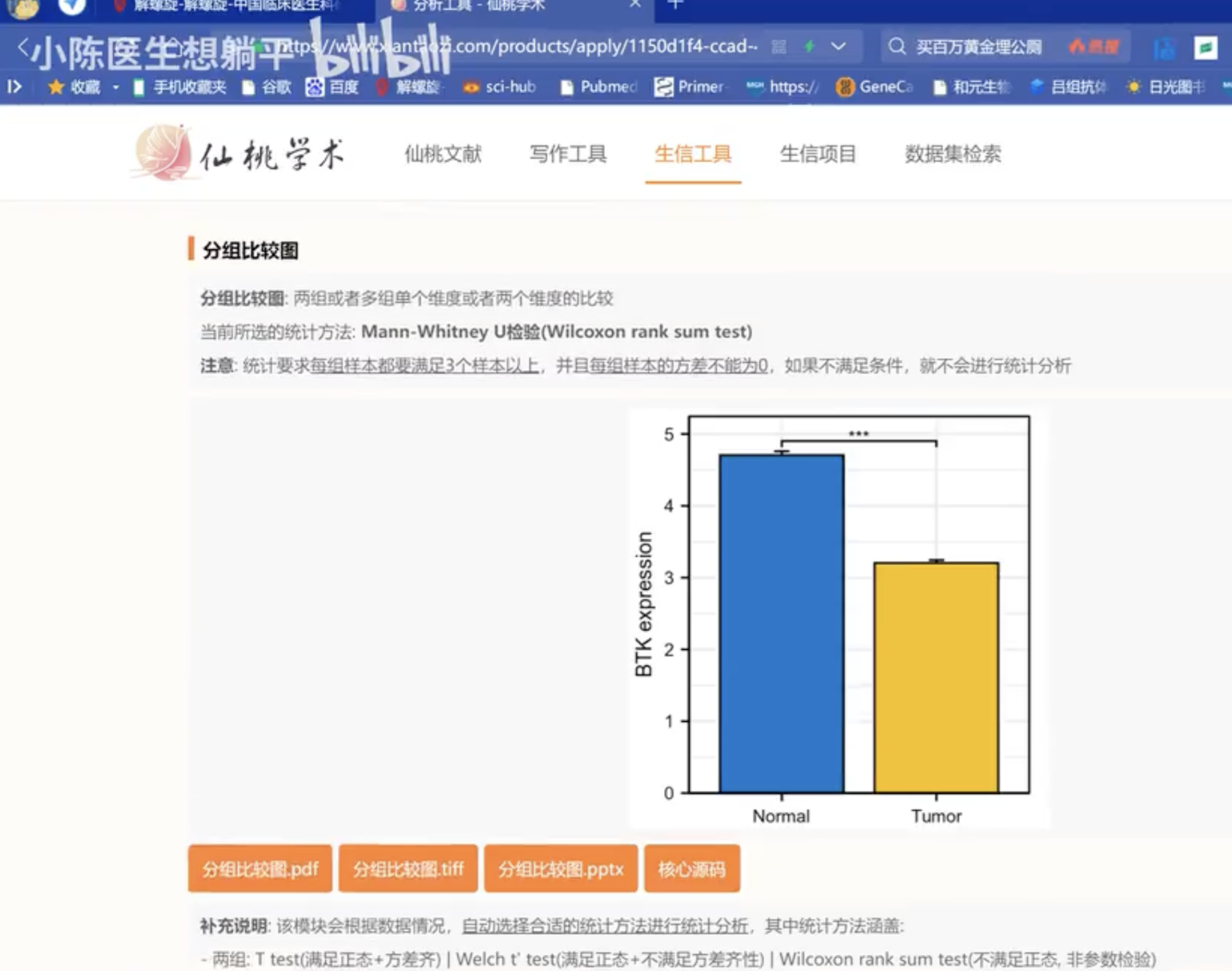Screen dimensions: 1232x971
Task: Open the Pubmed bookmark
Action: coord(598,87)
